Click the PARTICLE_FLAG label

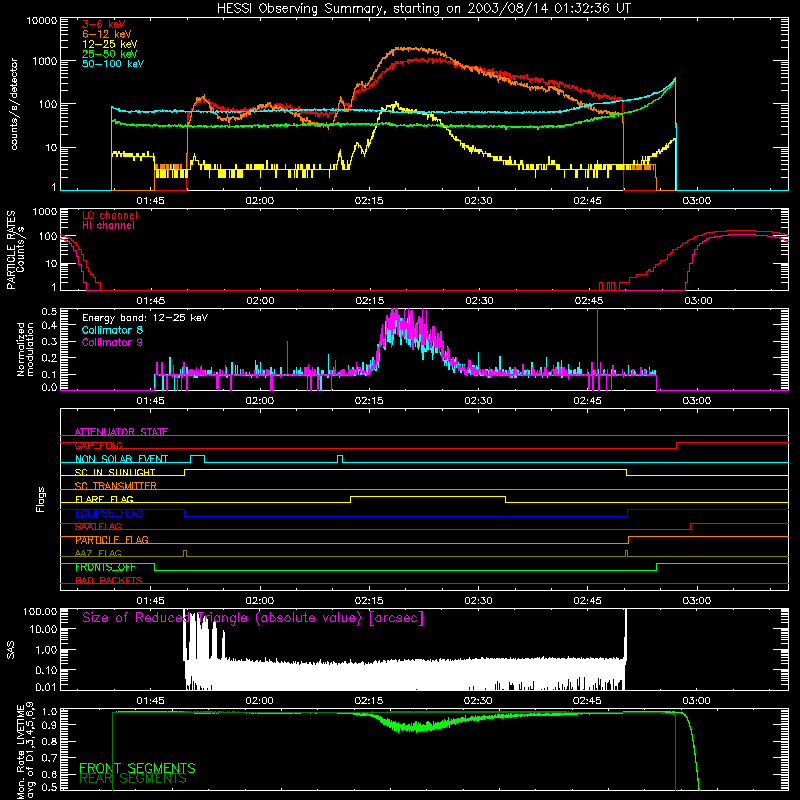tap(112, 540)
